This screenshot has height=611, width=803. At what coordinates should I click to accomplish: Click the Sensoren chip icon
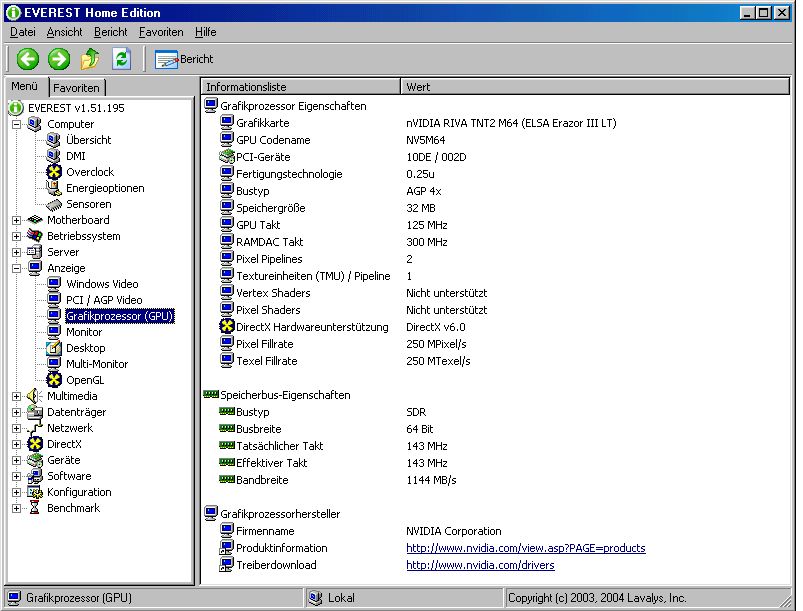(54, 204)
